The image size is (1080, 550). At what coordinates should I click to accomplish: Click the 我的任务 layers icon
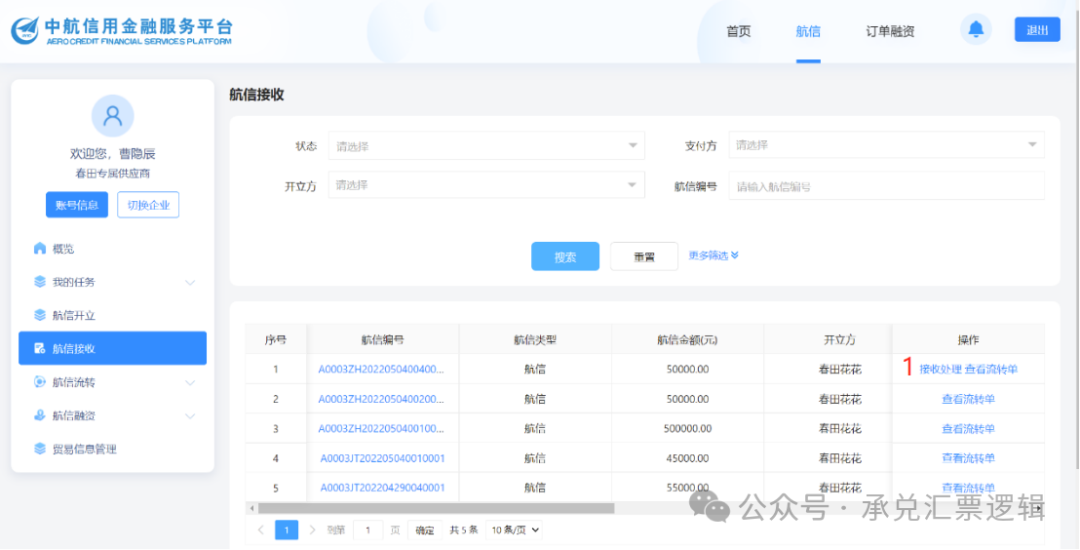[39, 282]
